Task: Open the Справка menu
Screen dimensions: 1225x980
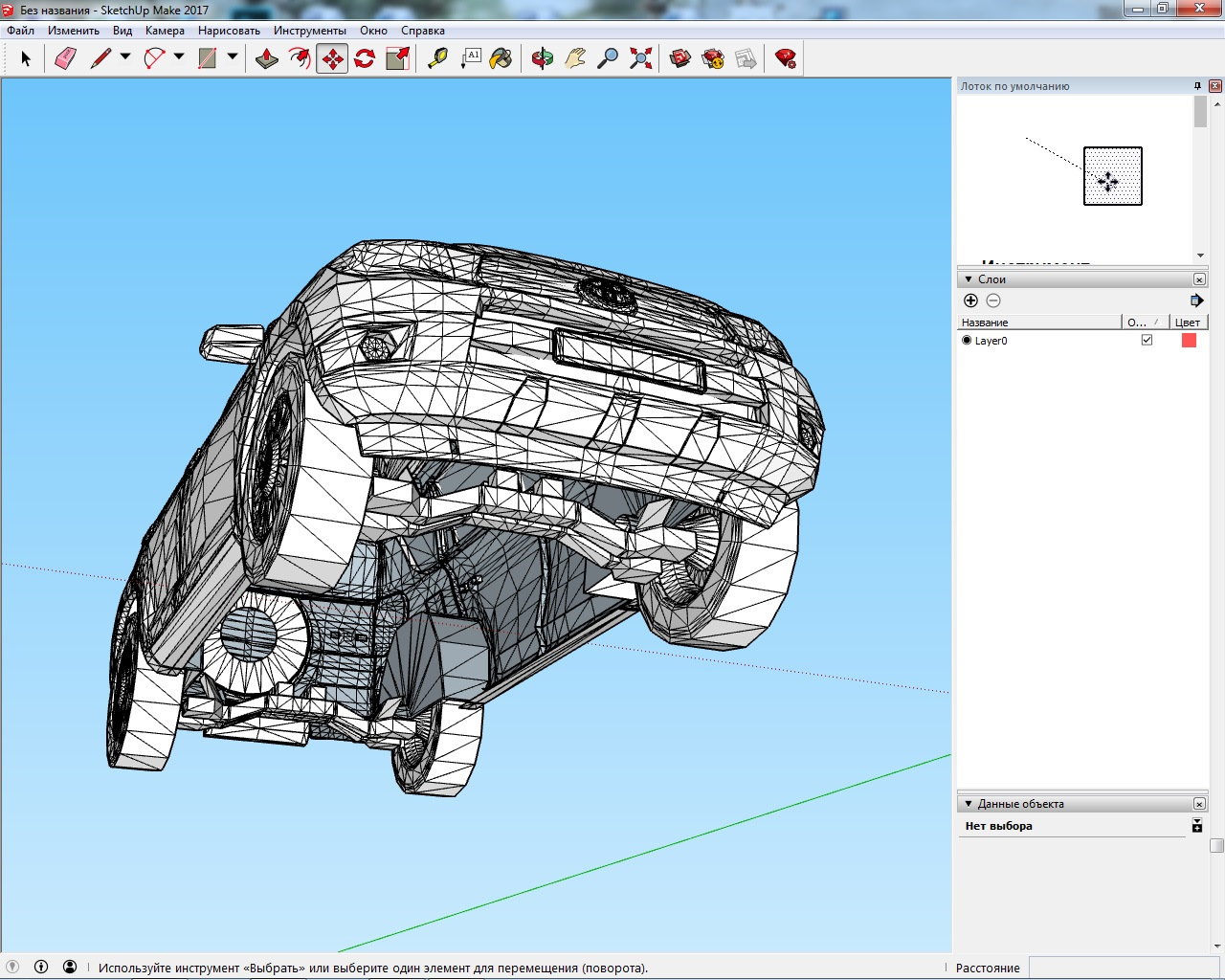Action: tap(423, 31)
